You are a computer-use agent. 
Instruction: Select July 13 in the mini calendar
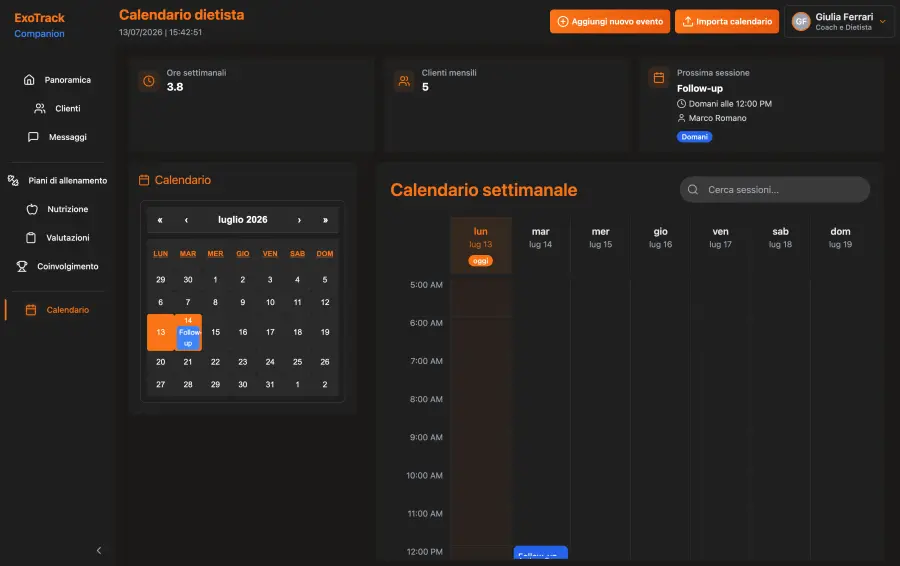[x=161, y=332]
